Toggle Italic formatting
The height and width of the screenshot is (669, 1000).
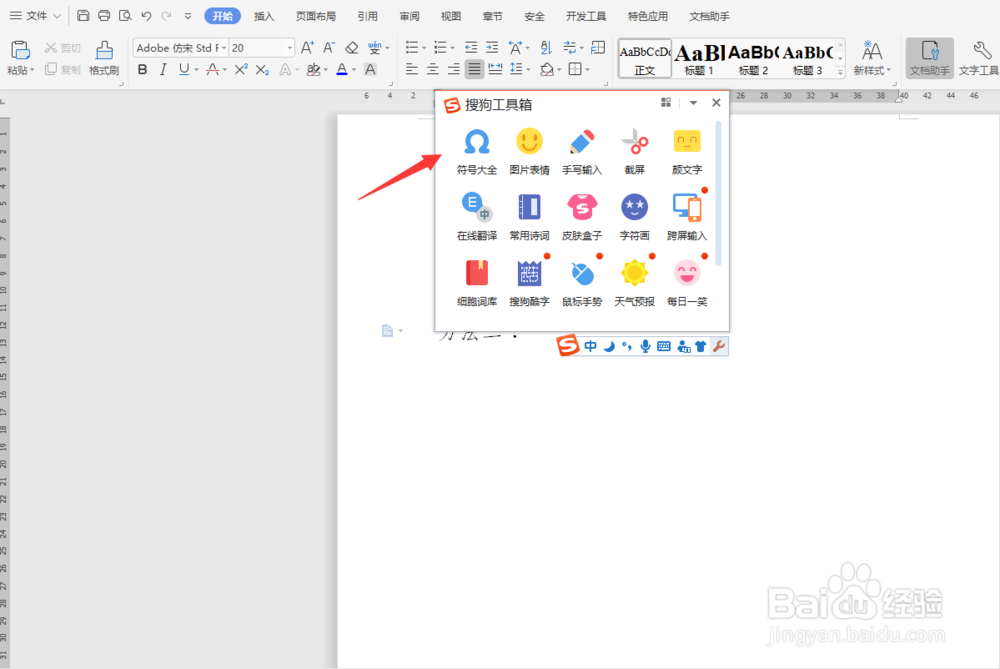pyautogui.click(x=163, y=70)
